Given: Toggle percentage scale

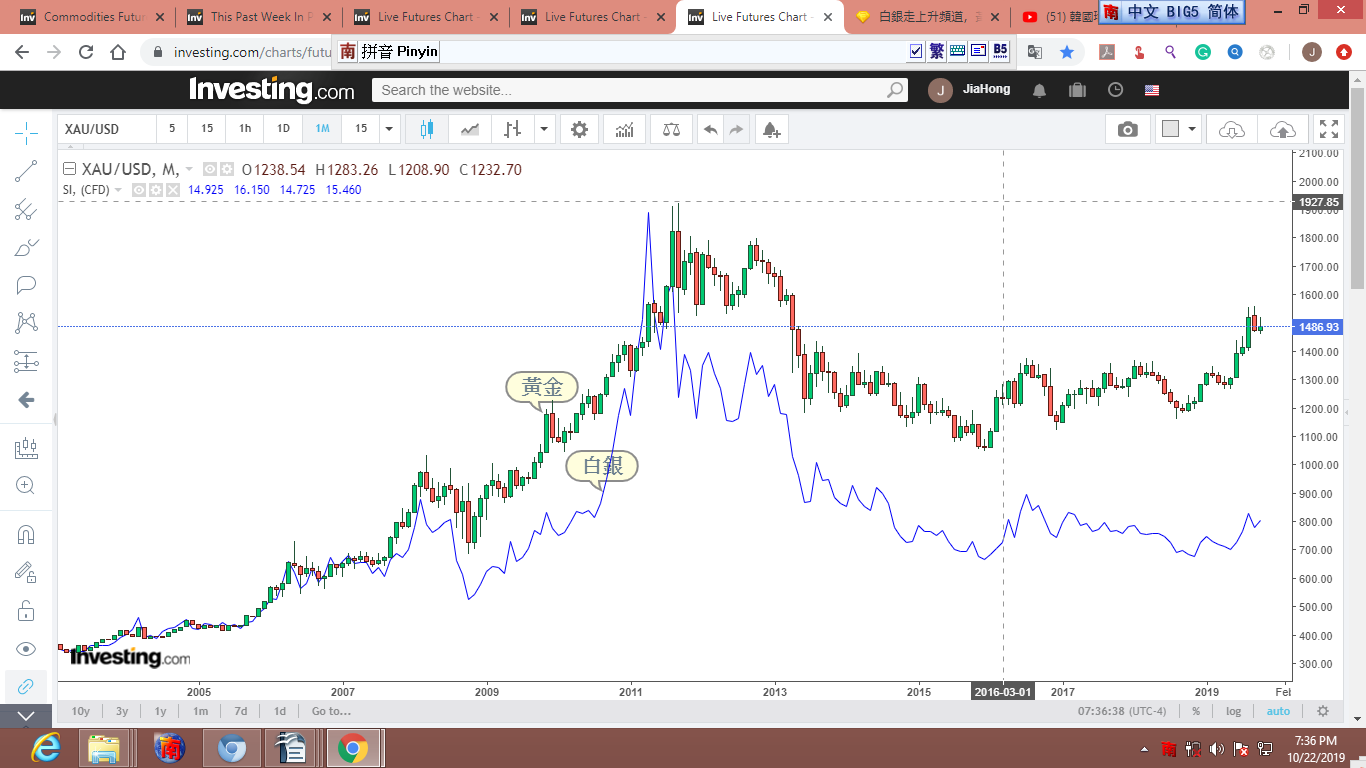Looking at the screenshot, I should (x=1196, y=712).
